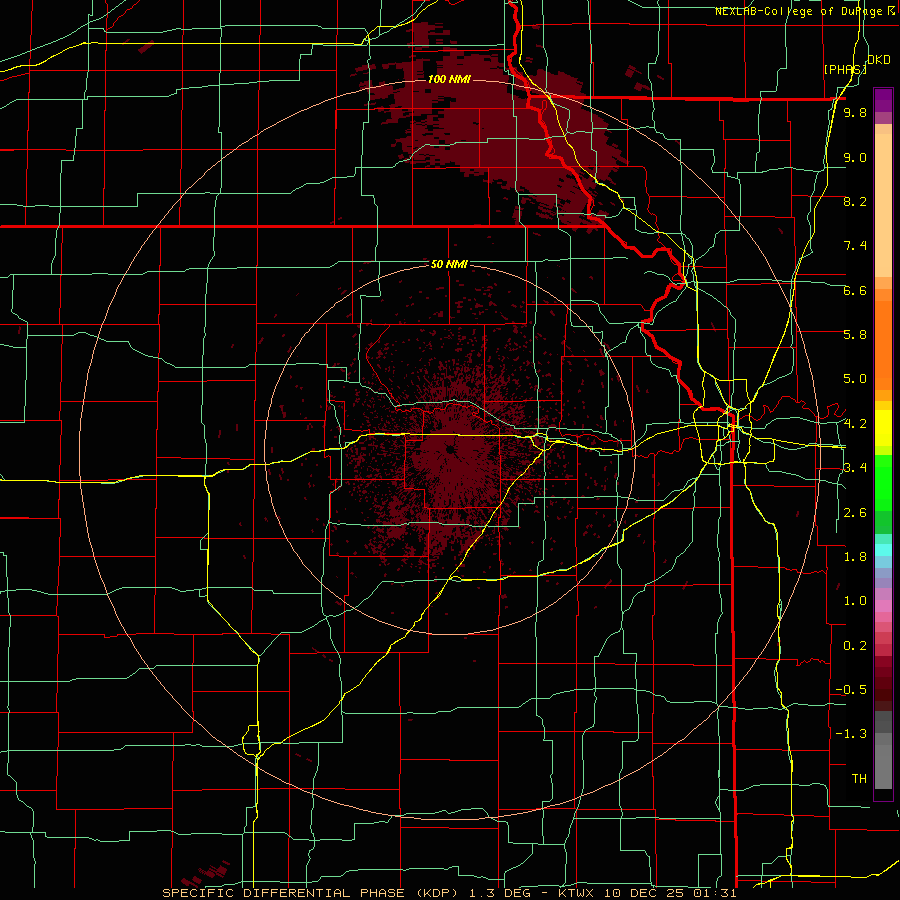Select the -1.3 value on the color scale
Image resolution: width=900 pixels, height=900 pixels.
(x=851, y=734)
